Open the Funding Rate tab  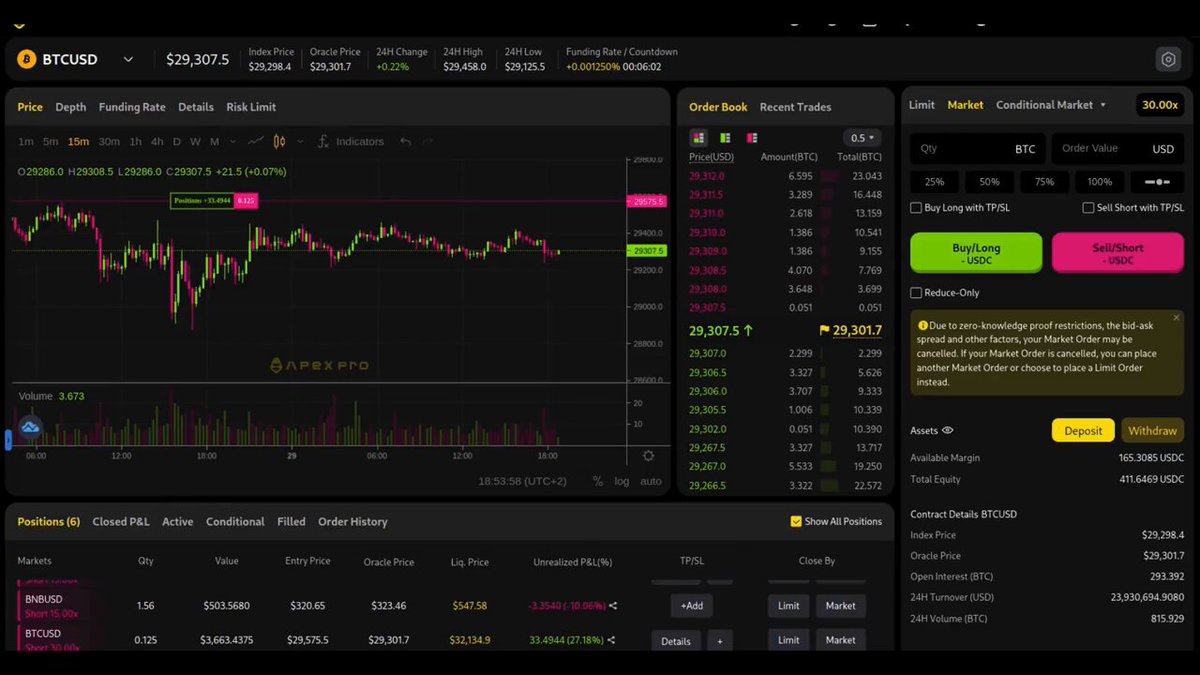(x=132, y=107)
